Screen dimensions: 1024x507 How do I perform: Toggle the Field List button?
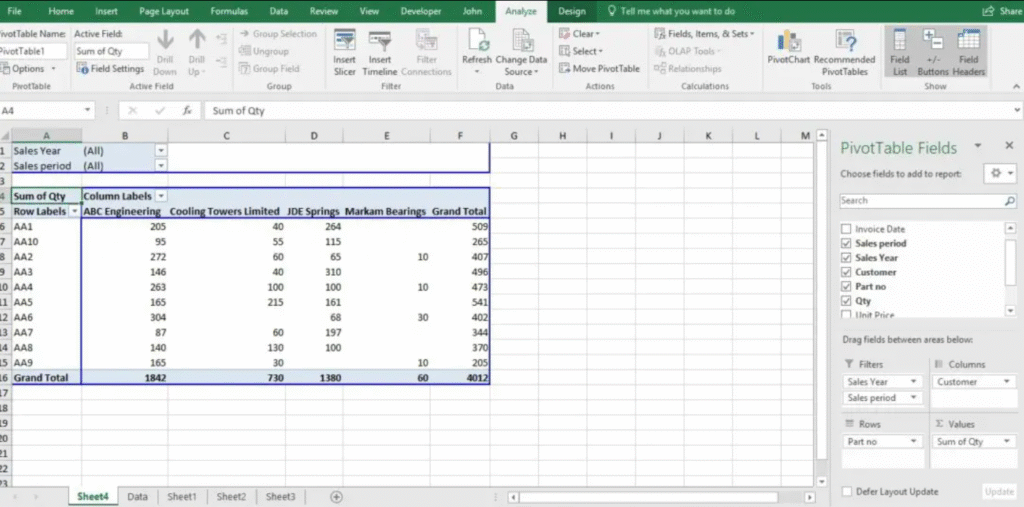coord(900,53)
